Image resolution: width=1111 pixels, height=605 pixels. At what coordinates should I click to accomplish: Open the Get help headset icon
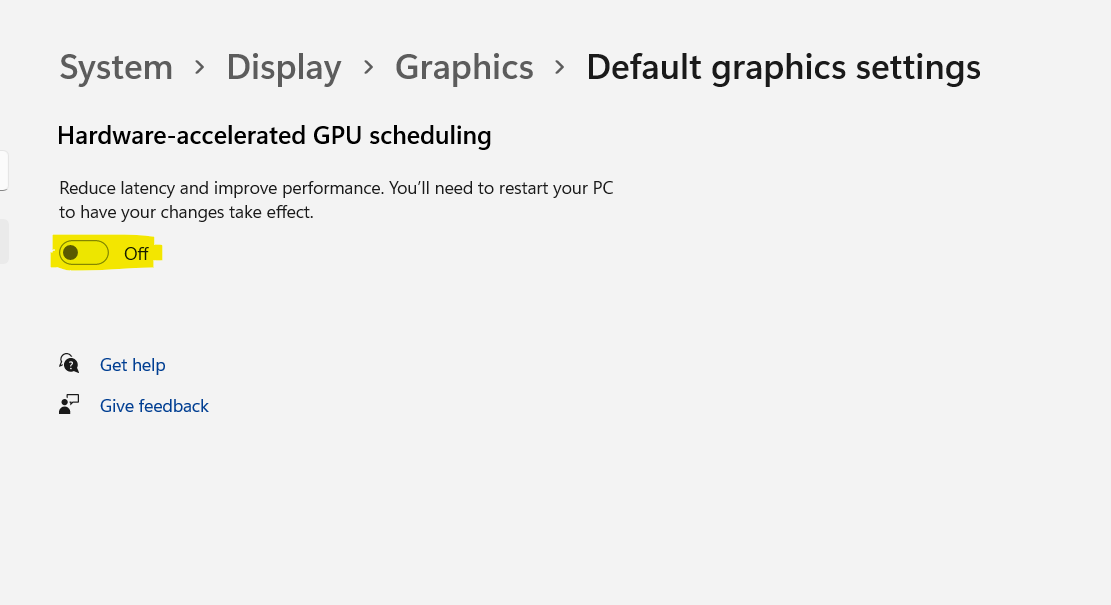point(69,363)
